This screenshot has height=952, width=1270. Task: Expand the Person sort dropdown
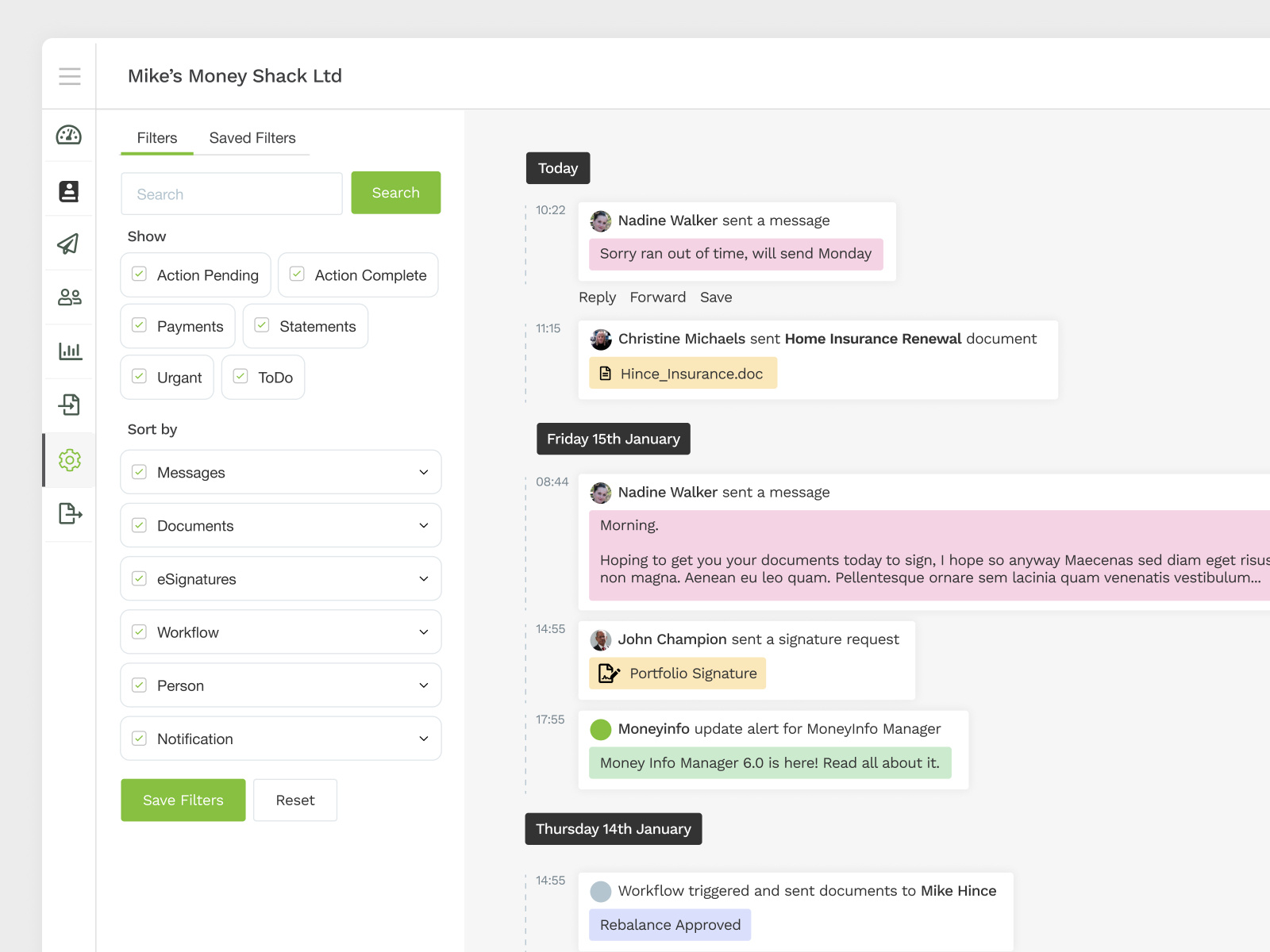click(423, 685)
